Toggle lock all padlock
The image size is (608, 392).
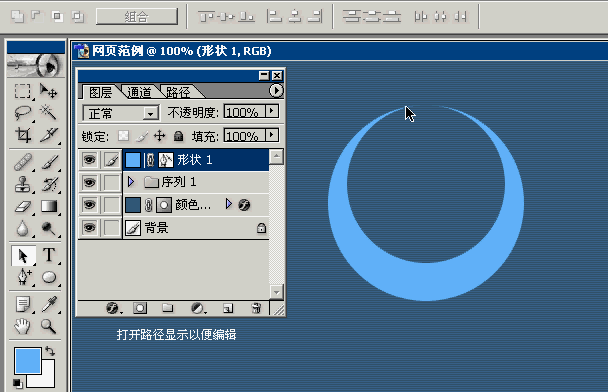(178, 136)
